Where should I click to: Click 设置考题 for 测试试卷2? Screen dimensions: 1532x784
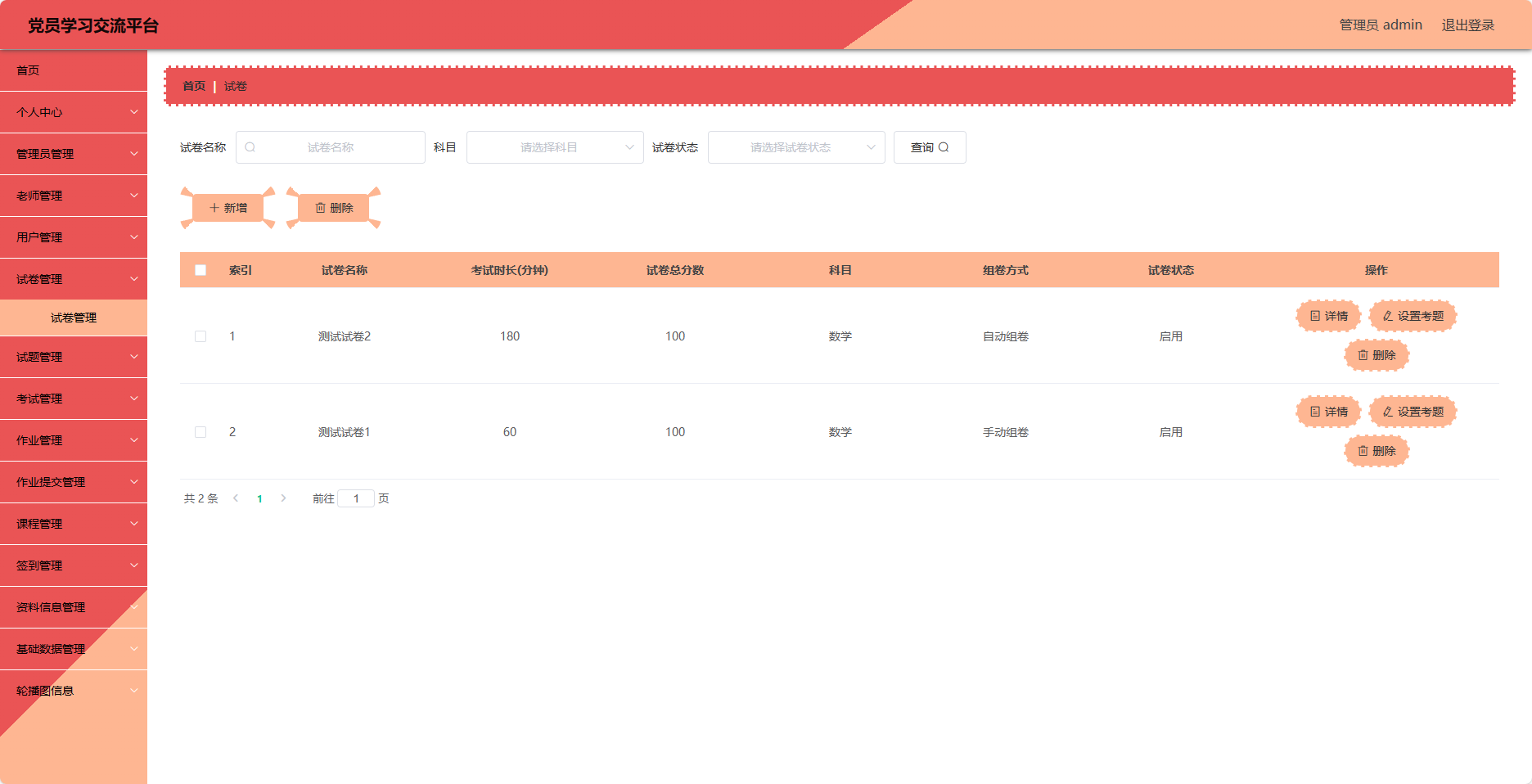pyautogui.click(x=1413, y=316)
